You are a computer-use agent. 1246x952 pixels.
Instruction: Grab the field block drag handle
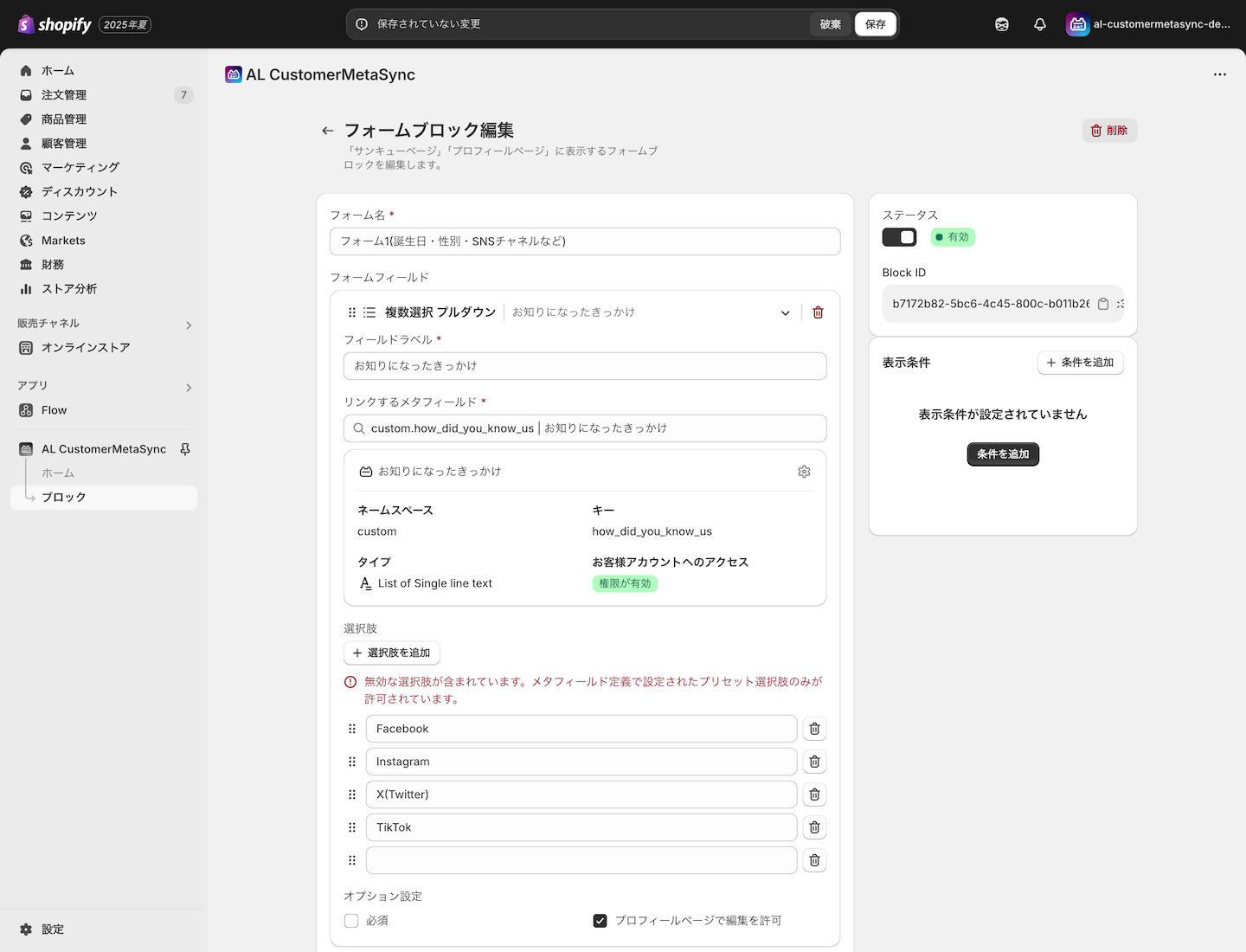click(352, 312)
